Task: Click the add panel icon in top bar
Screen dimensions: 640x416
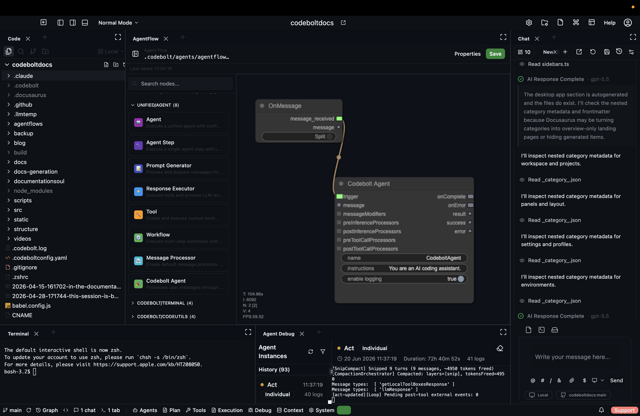Action: tap(43, 22)
